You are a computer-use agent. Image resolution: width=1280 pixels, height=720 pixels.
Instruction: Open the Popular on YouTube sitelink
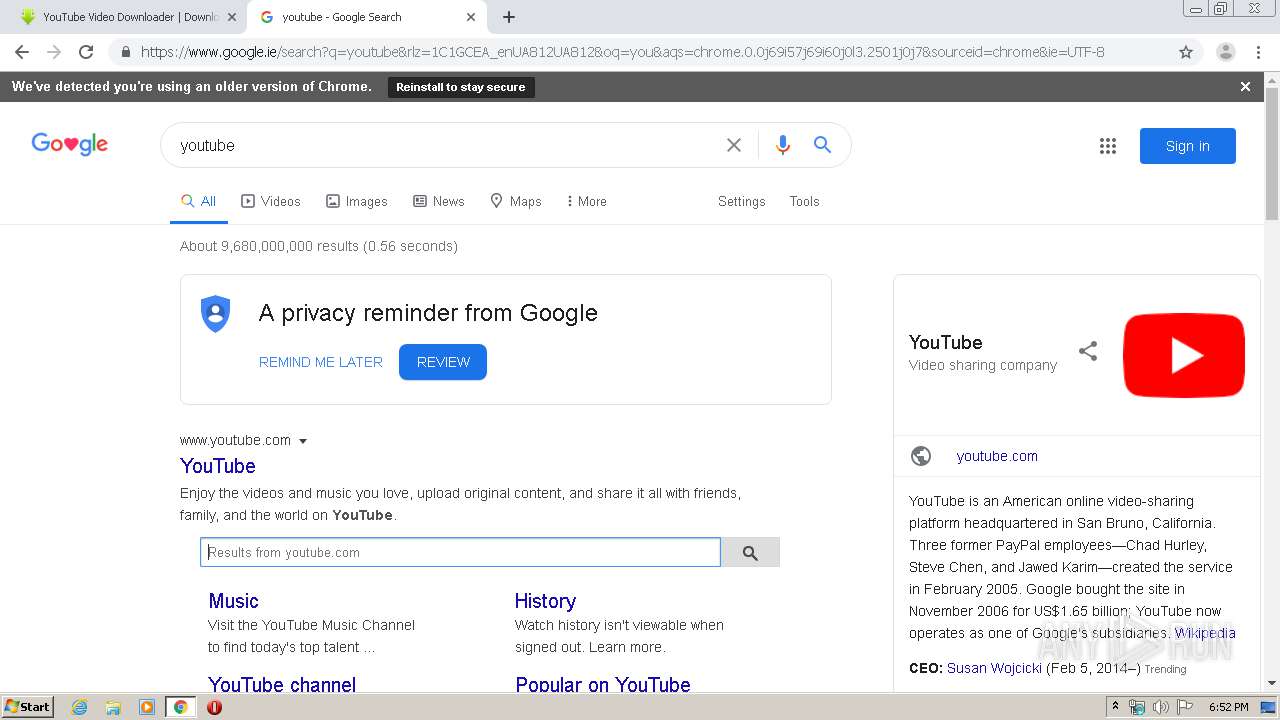click(603, 685)
